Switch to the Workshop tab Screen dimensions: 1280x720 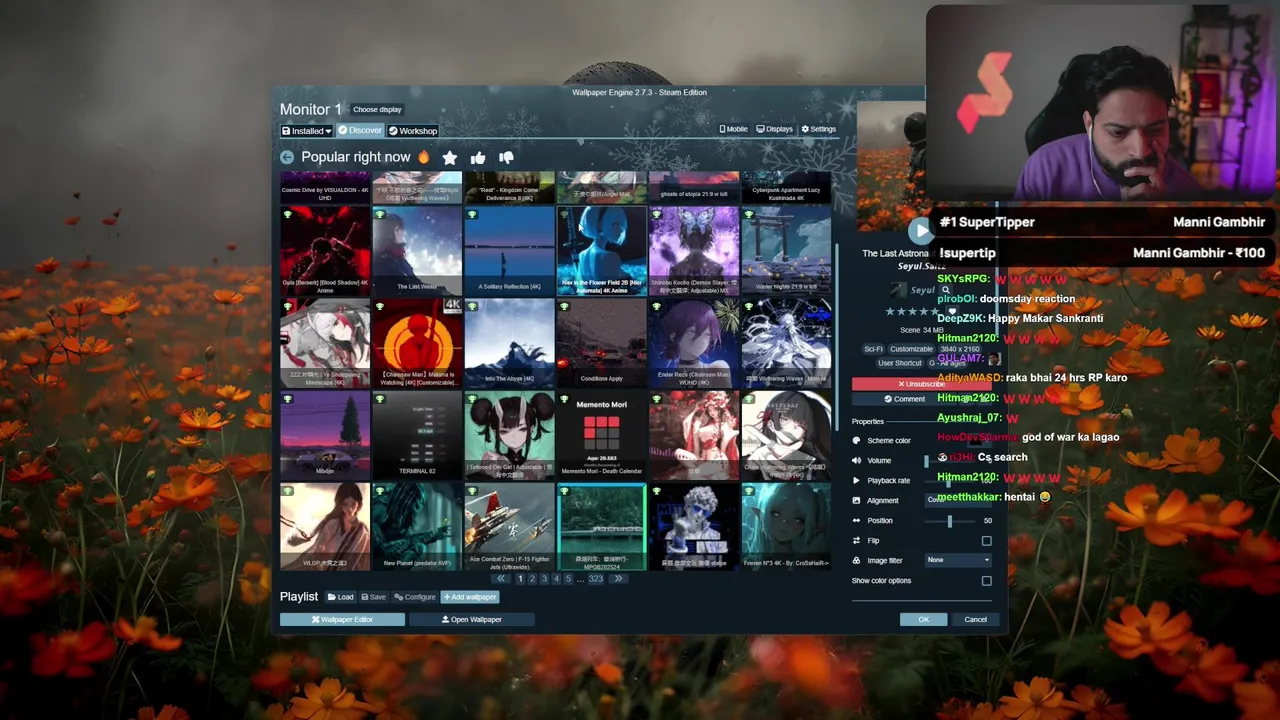click(413, 131)
